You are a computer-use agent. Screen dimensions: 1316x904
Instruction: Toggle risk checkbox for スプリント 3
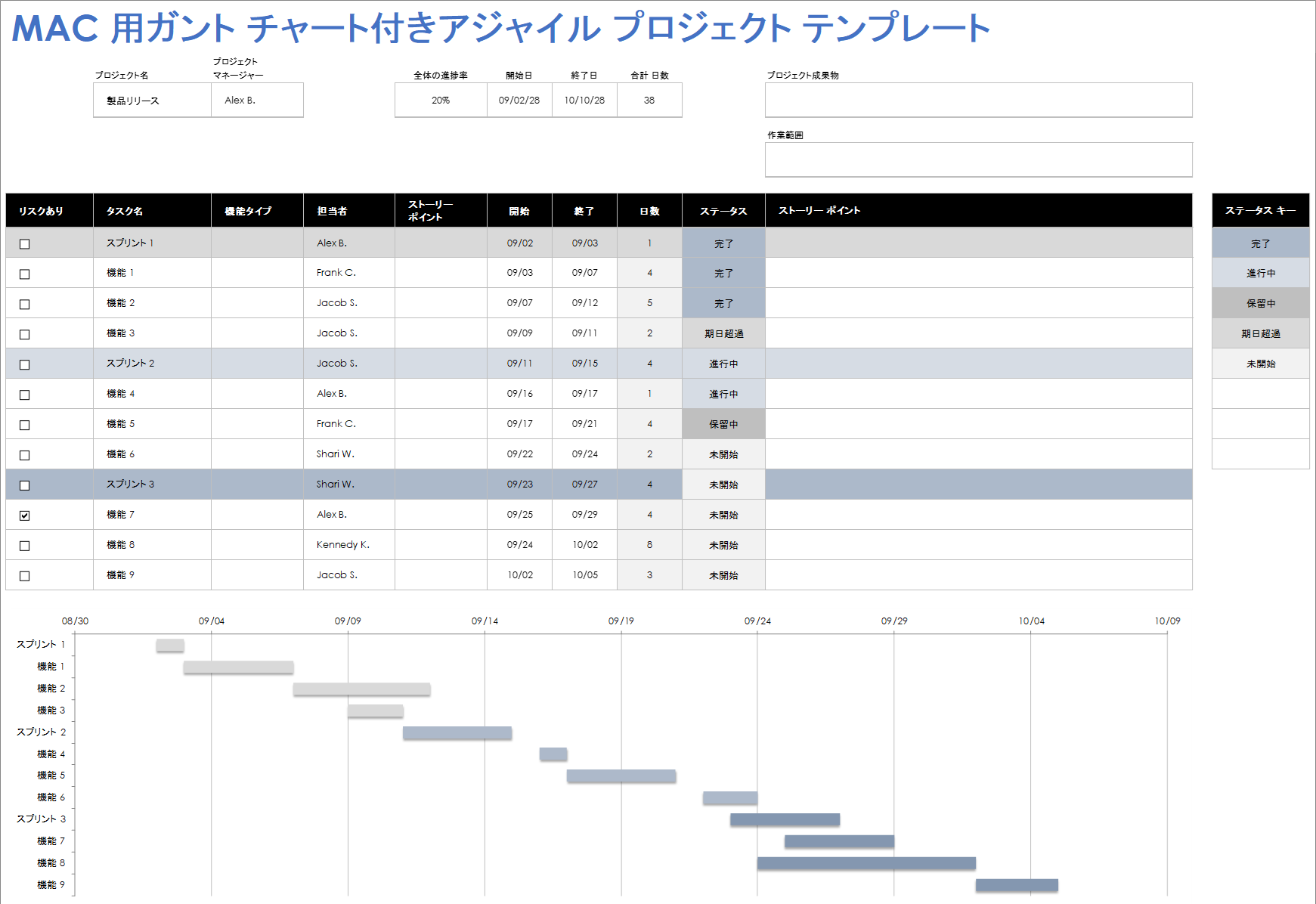(x=24, y=486)
